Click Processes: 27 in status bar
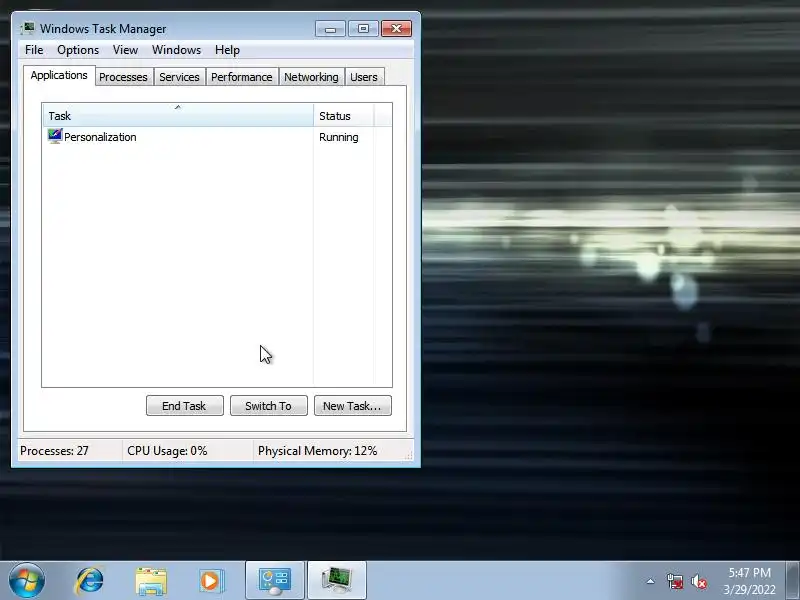Screen dimensions: 800x600 pos(55,451)
